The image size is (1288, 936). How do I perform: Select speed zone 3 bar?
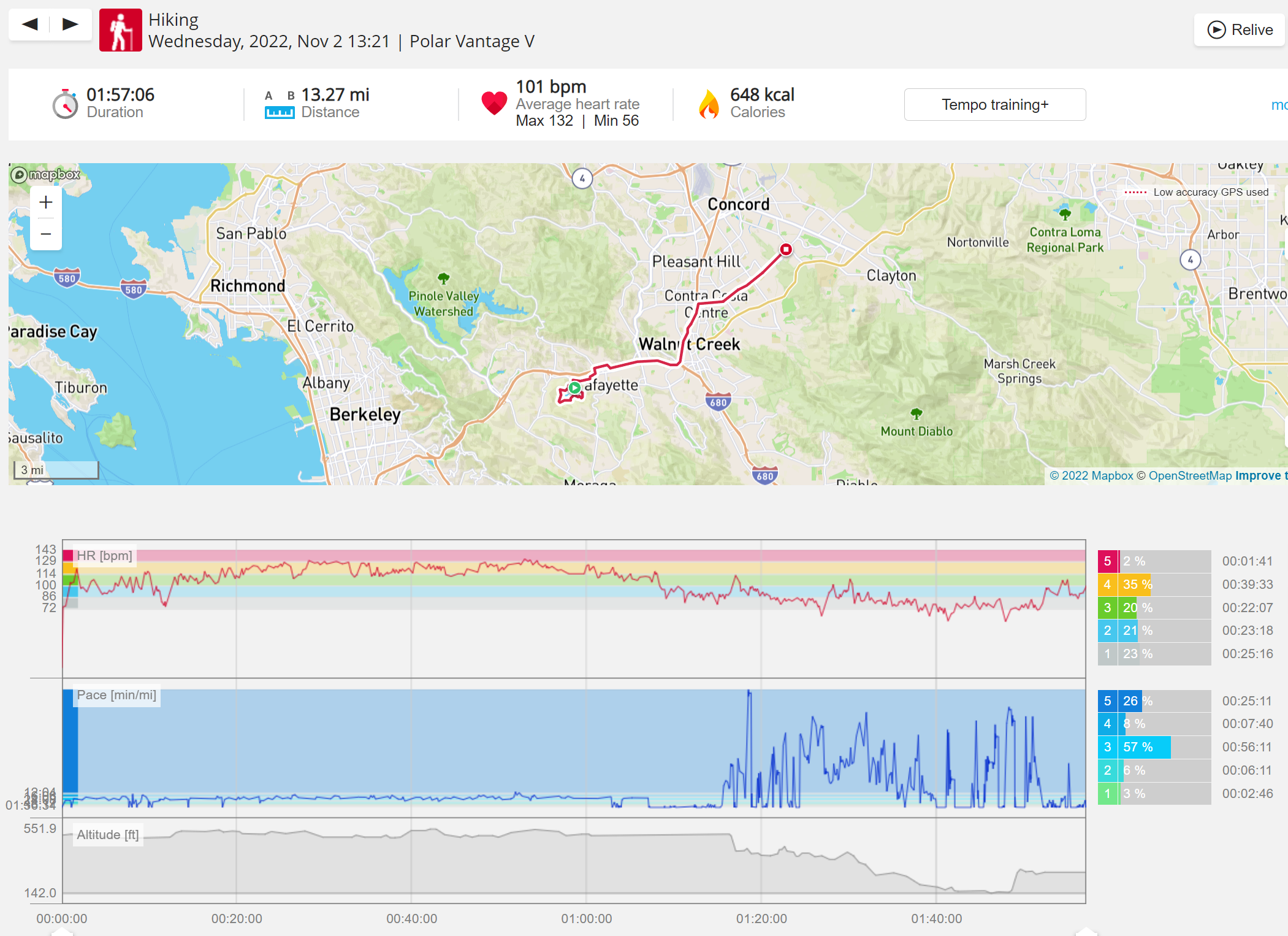click(1154, 747)
